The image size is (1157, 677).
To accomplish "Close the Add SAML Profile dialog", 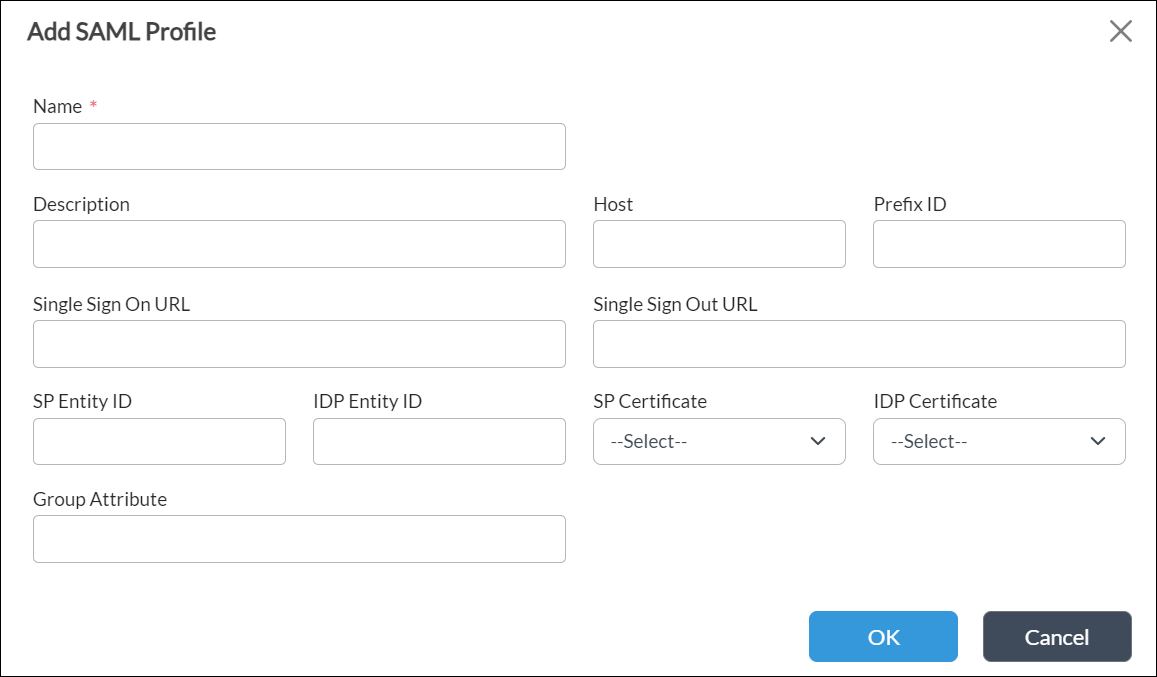I will [1120, 31].
